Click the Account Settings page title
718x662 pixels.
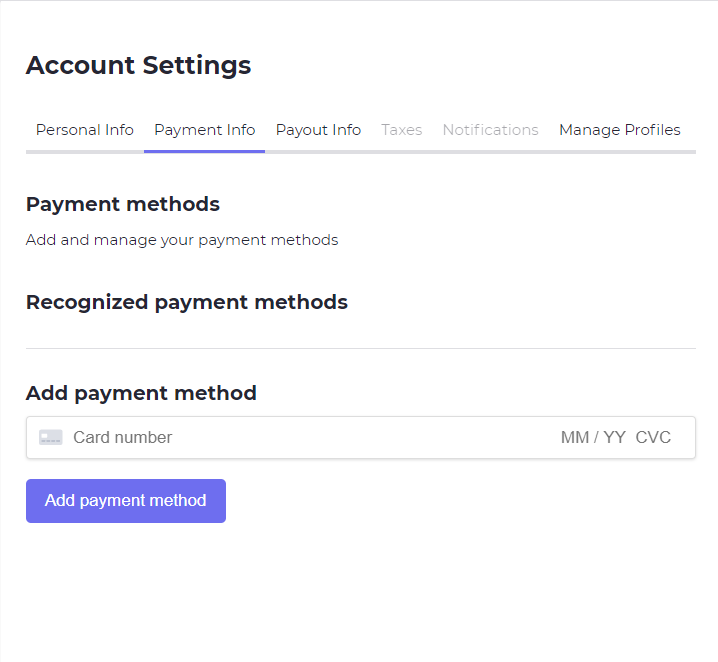[138, 65]
